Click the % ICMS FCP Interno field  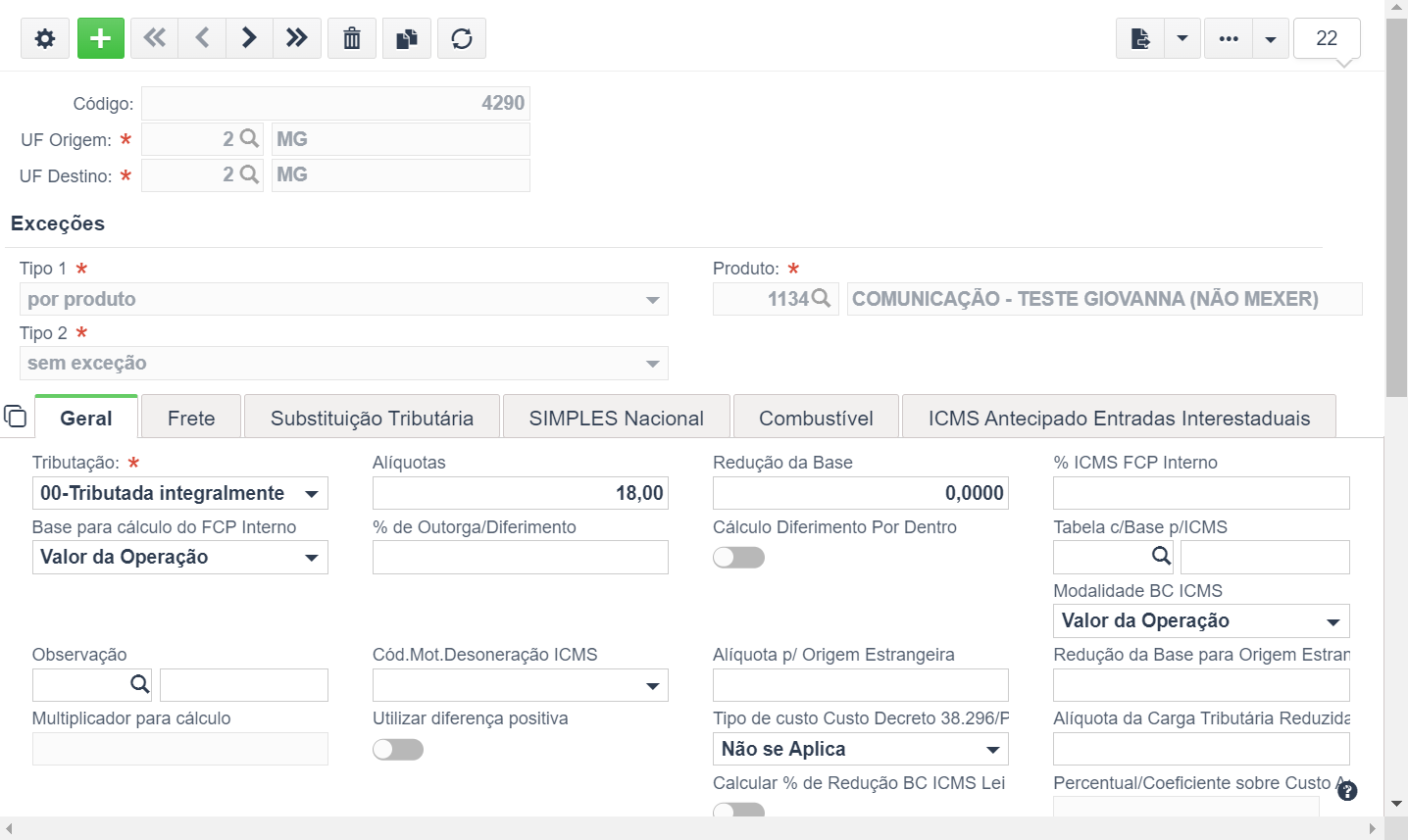pos(1201,493)
